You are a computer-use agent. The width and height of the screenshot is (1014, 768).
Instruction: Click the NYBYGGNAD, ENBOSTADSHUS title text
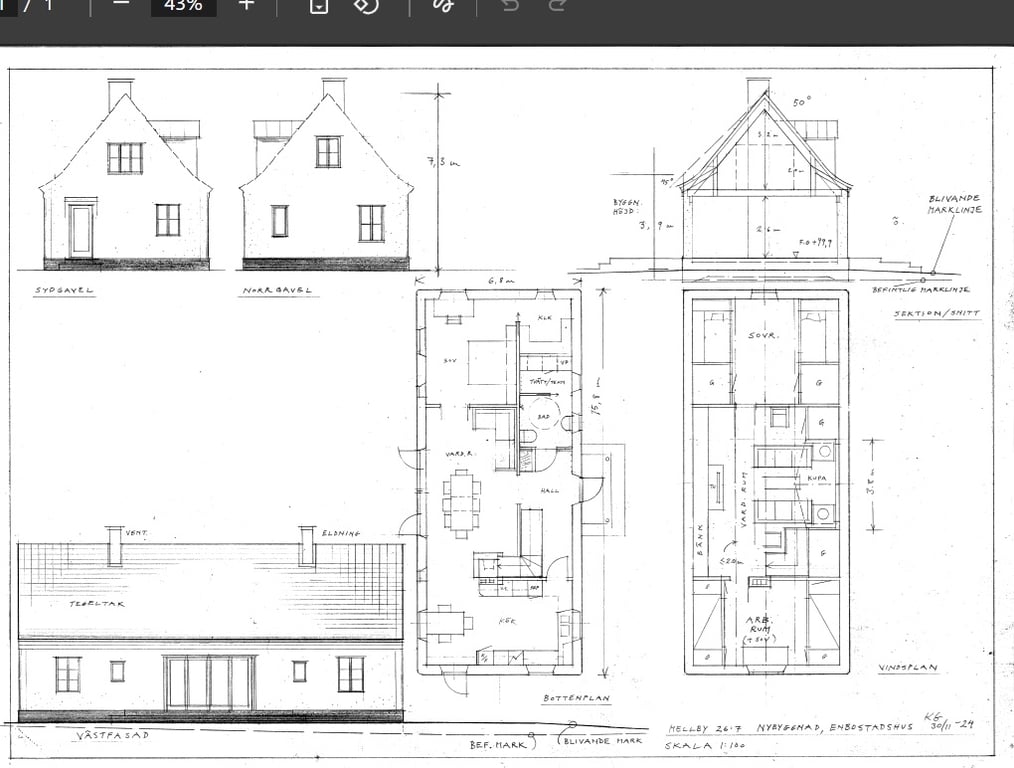(x=835, y=727)
